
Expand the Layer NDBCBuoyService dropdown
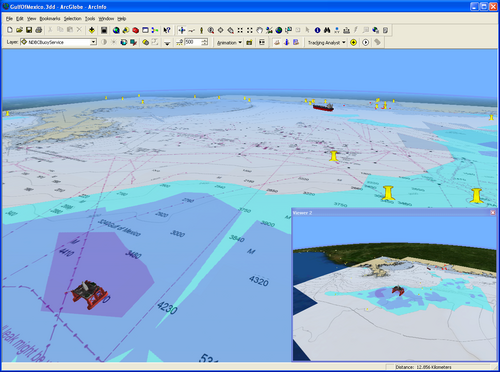[94, 42]
